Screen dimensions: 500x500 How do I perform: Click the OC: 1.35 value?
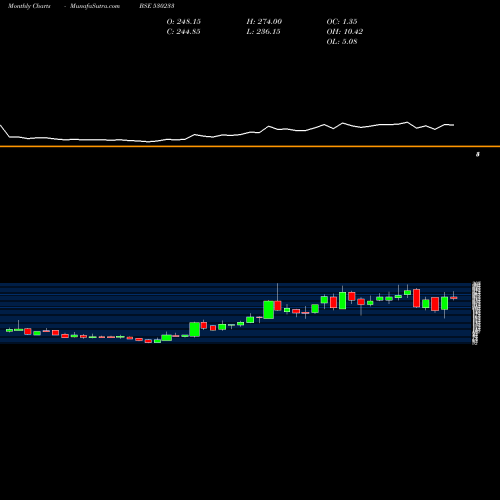tap(342, 22)
